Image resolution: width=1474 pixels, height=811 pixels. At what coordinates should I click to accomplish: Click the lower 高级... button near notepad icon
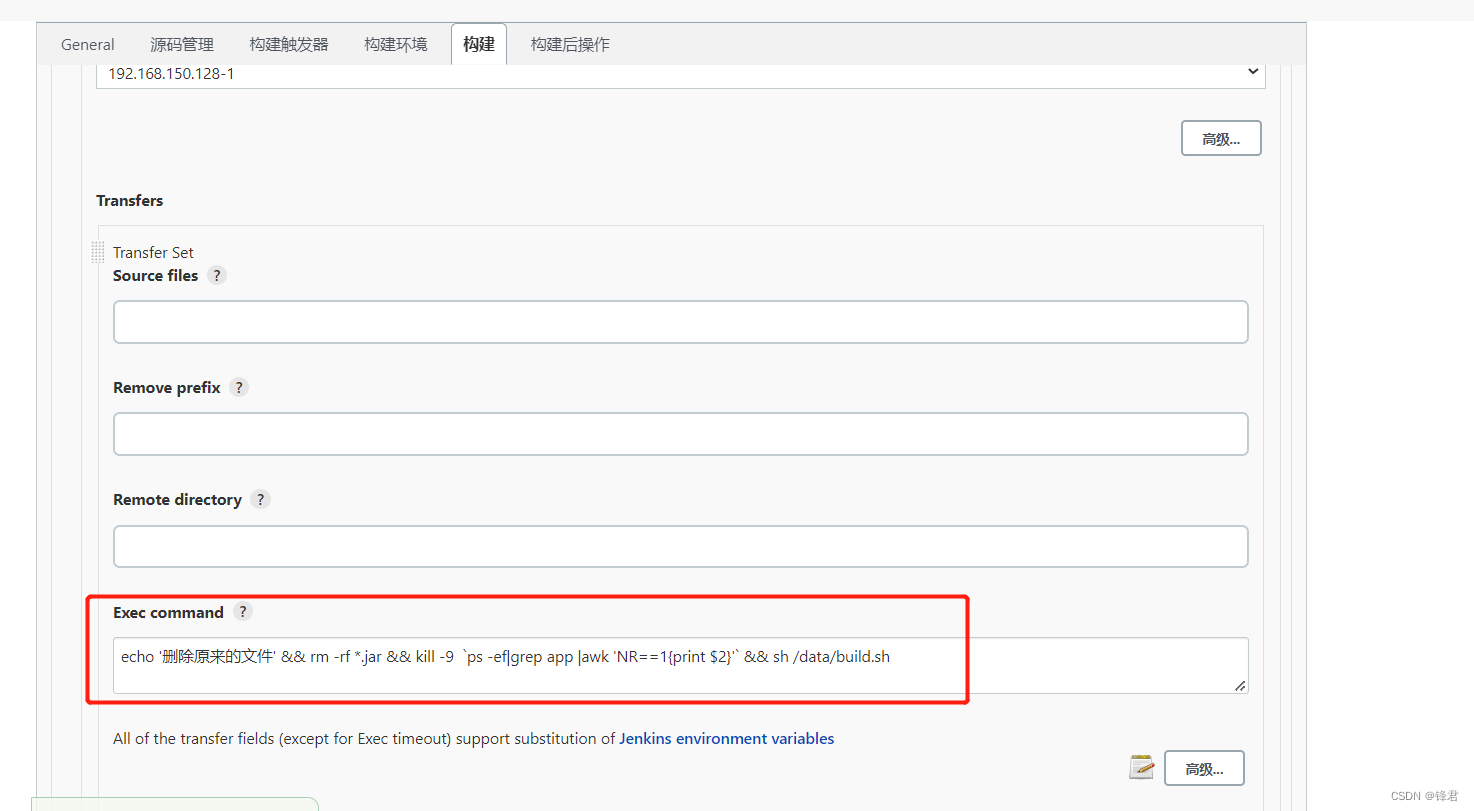[x=1204, y=769]
